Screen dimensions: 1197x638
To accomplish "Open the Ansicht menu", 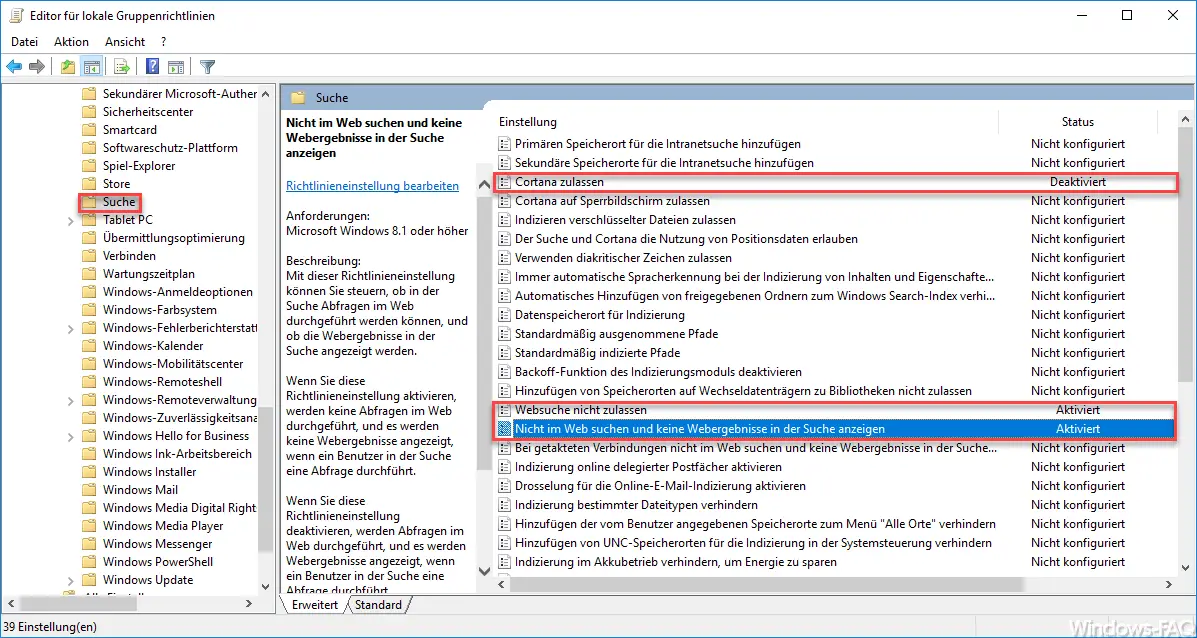I will tap(125, 42).
